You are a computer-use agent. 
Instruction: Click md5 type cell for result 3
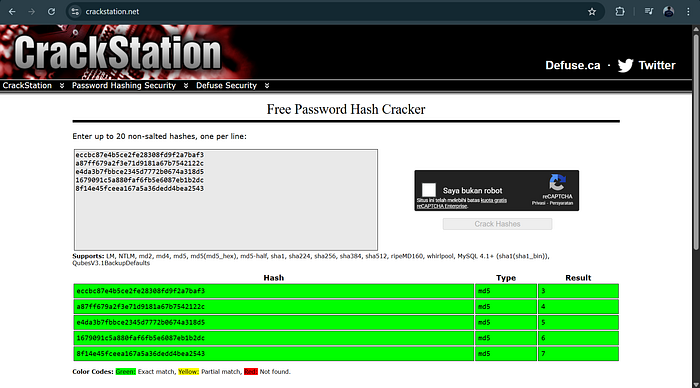pos(506,291)
